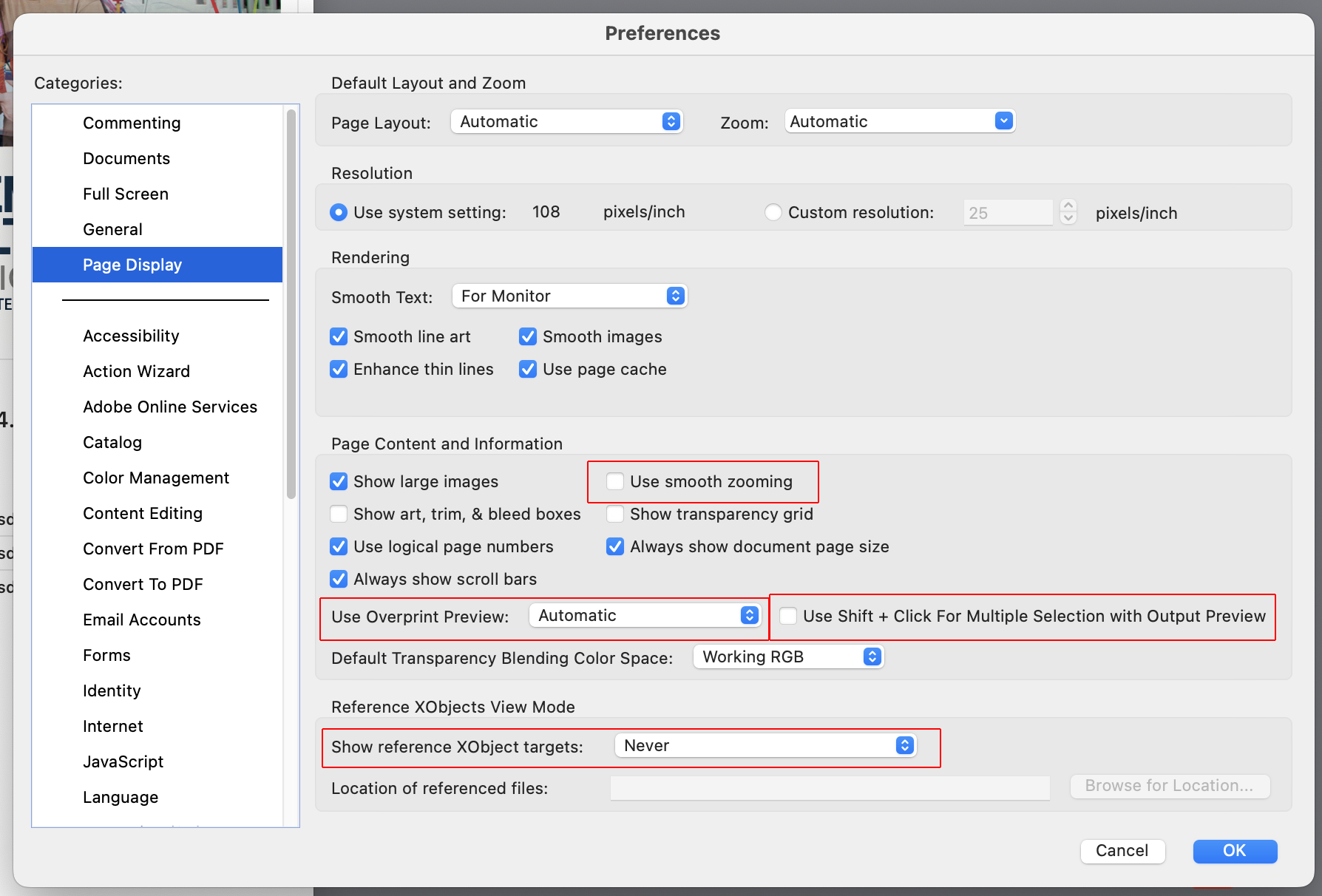The width and height of the screenshot is (1322, 896).
Task: Disable Use page cache
Action: 527,369
